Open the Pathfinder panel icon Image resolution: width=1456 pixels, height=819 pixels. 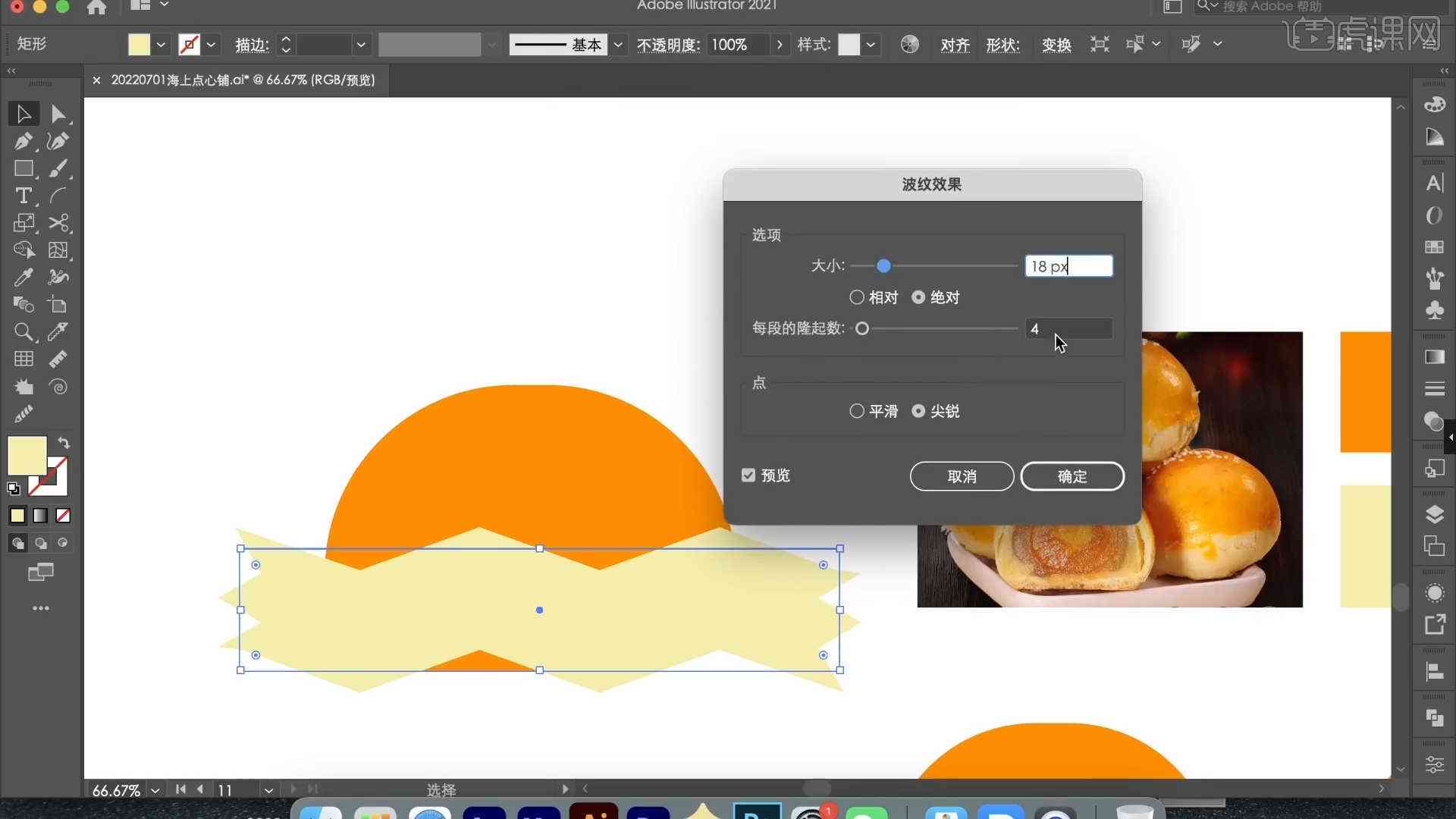1434,717
